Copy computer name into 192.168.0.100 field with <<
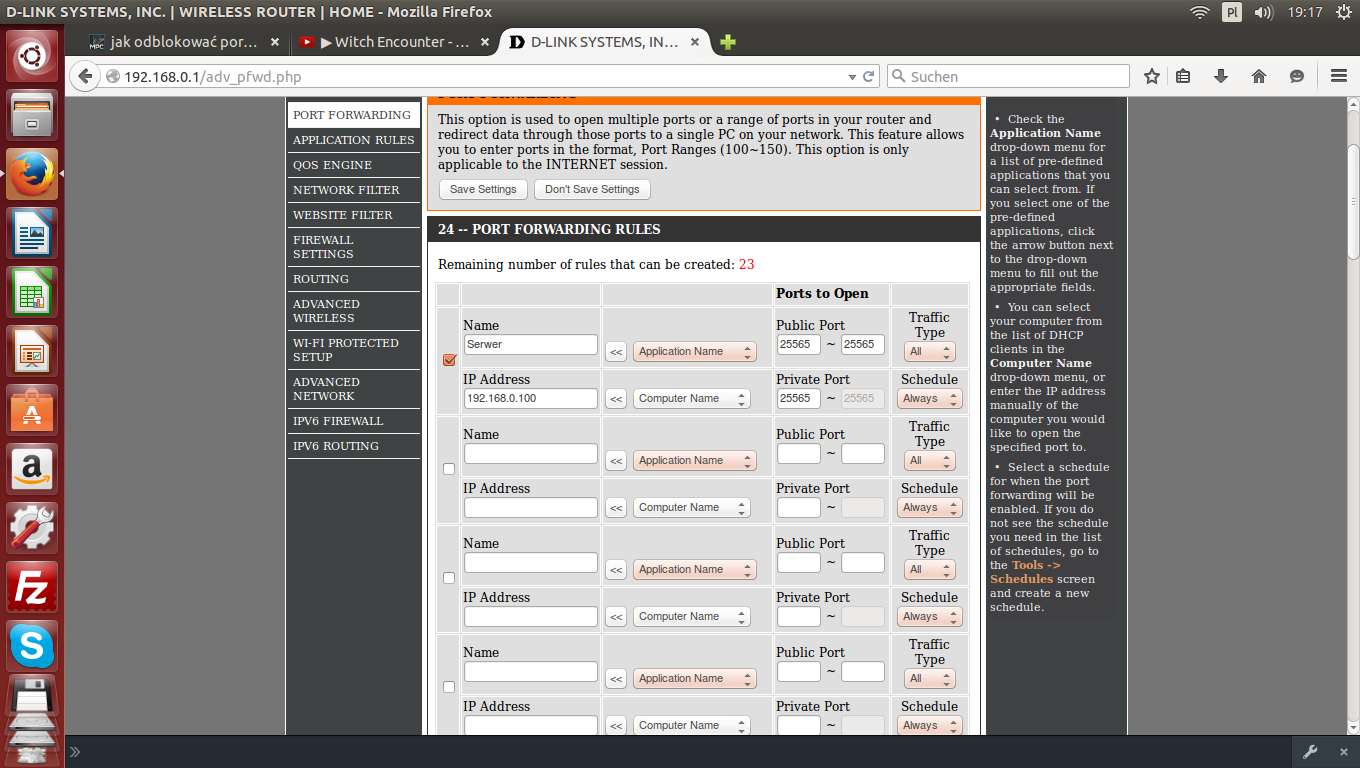 click(x=616, y=399)
